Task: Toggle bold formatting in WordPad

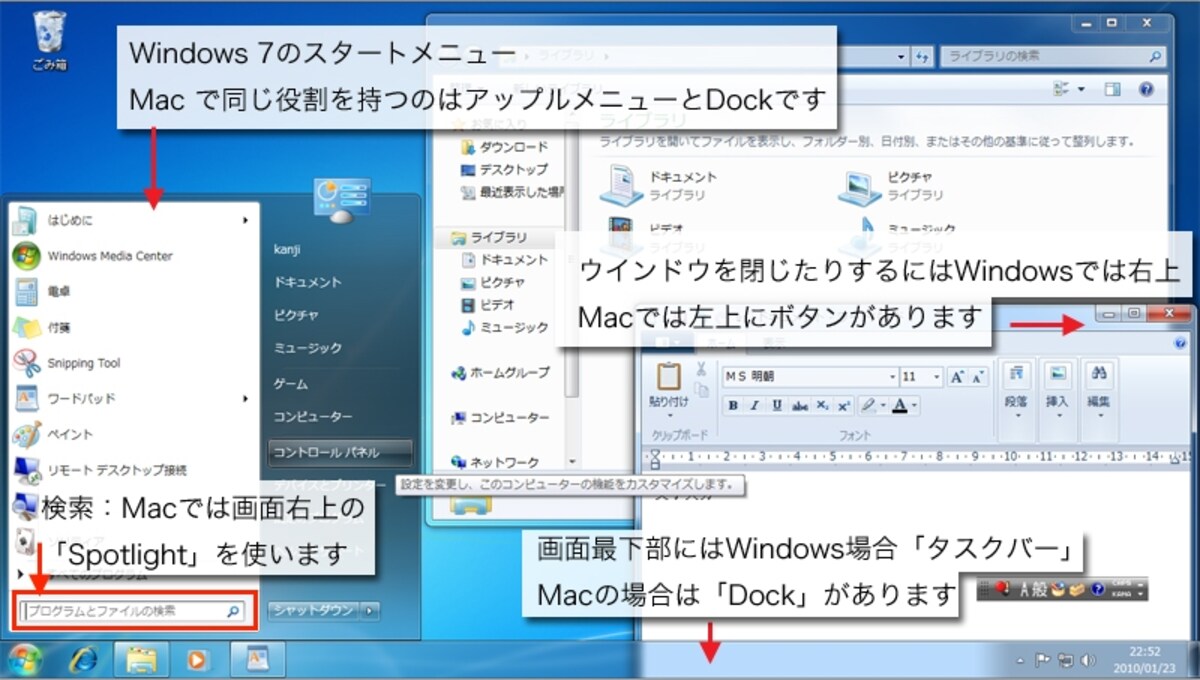Action: tap(733, 405)
